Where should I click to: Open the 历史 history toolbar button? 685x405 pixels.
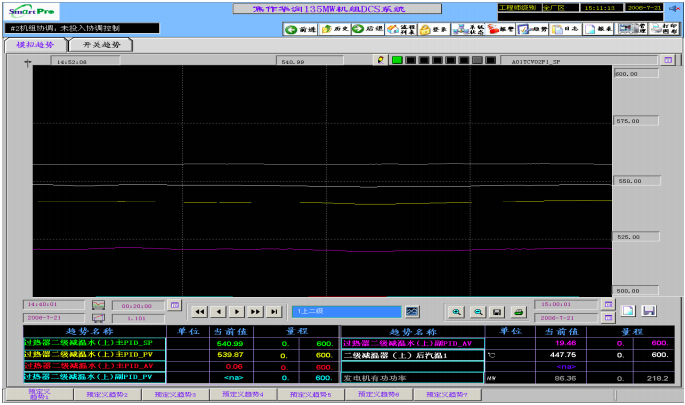coord(332,29)
